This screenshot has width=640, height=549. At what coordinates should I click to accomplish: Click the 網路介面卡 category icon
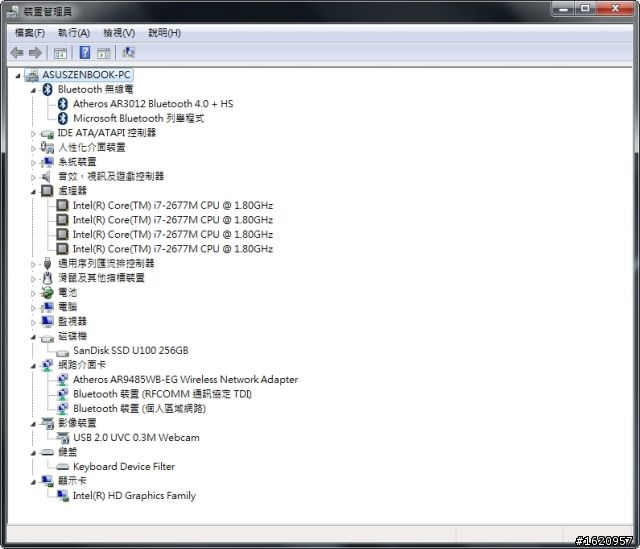click(x=47, y=365)
